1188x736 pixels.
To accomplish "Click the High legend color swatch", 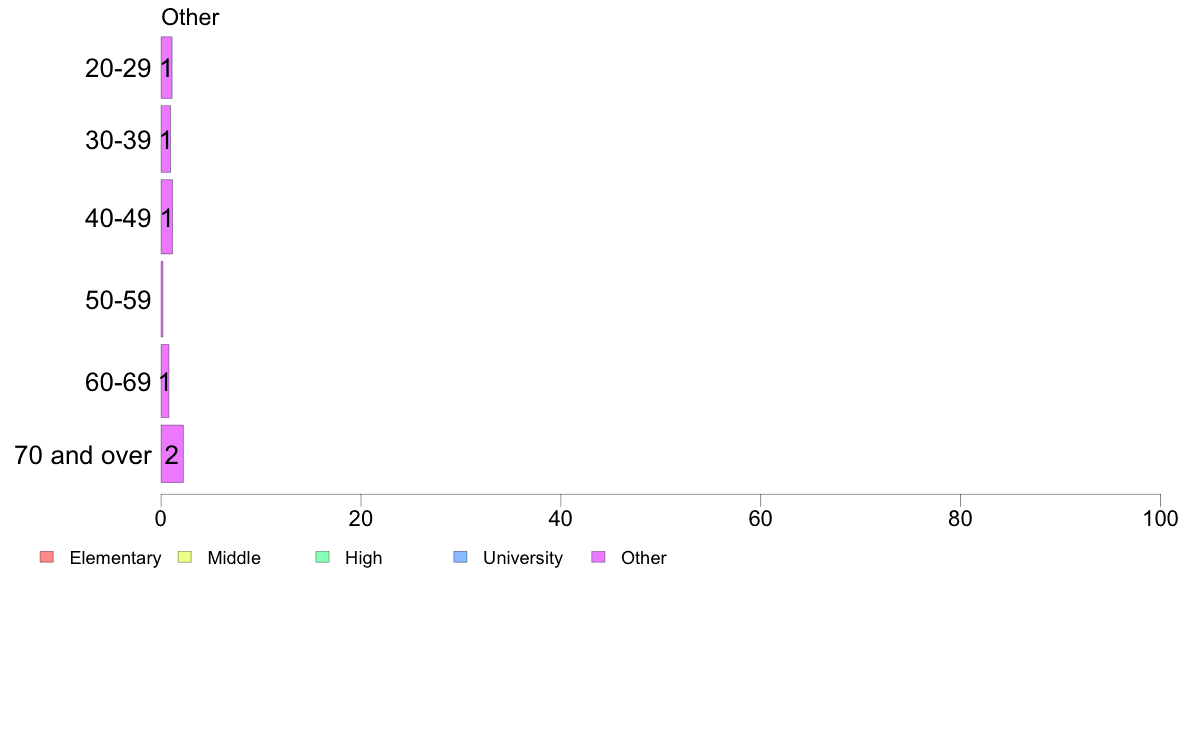I will 323,557.
